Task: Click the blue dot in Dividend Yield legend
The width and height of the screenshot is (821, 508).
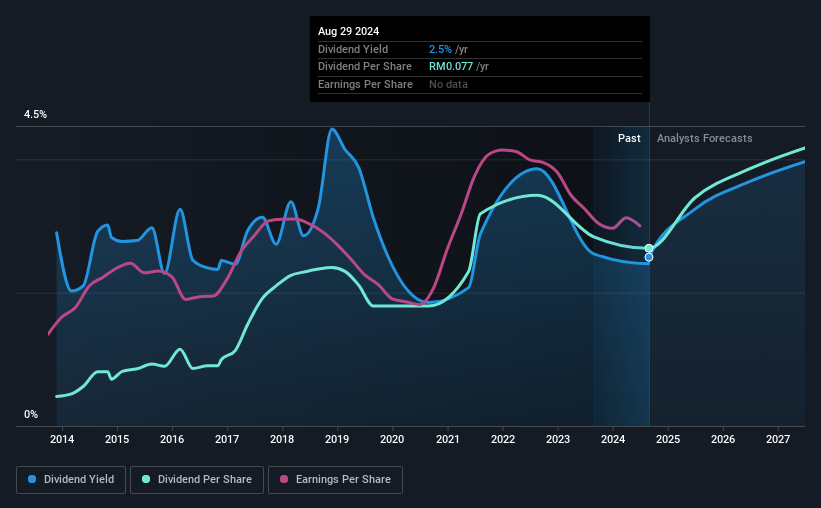Action: point(32,479)
